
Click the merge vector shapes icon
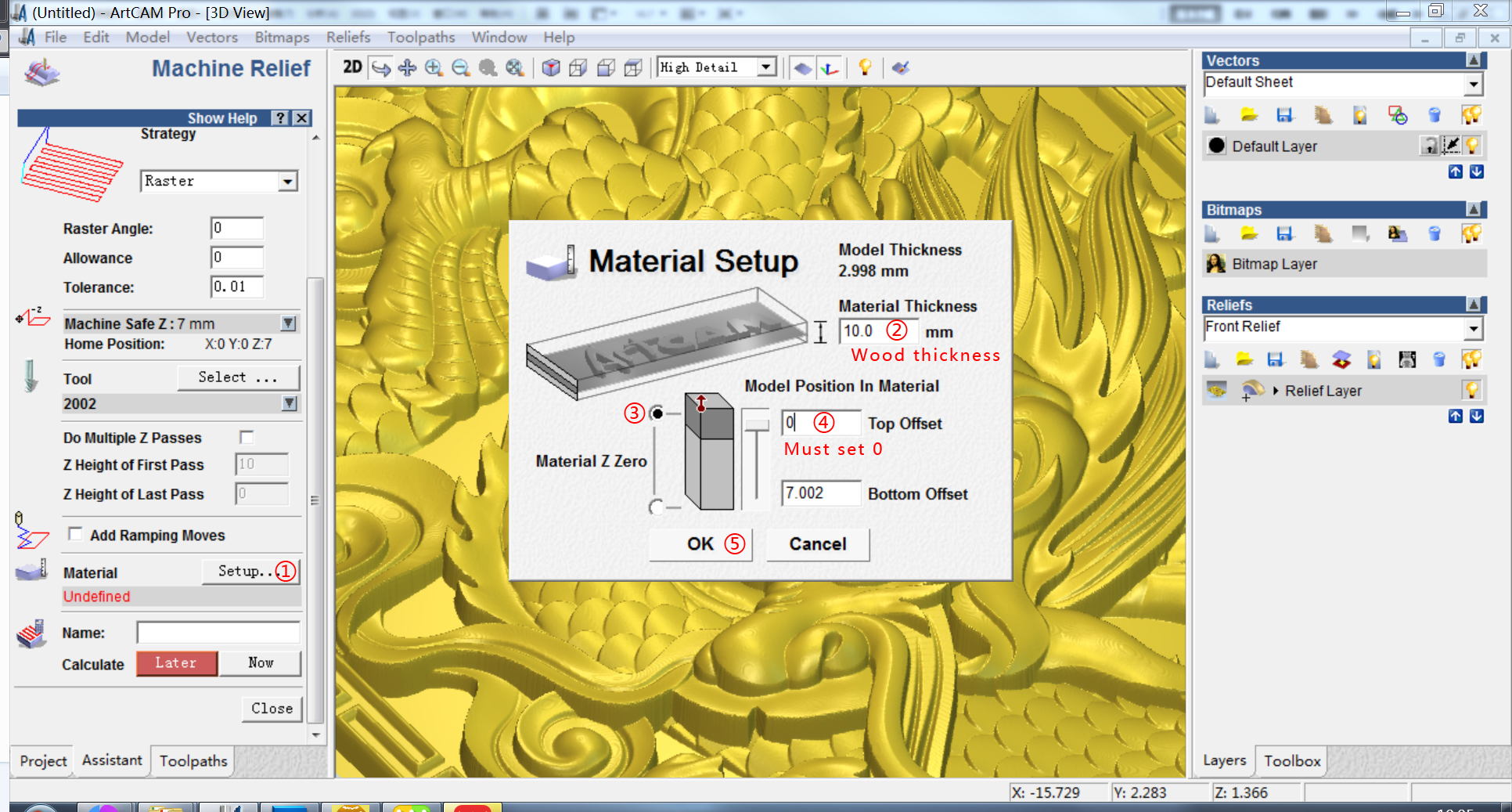point(1398,115)
